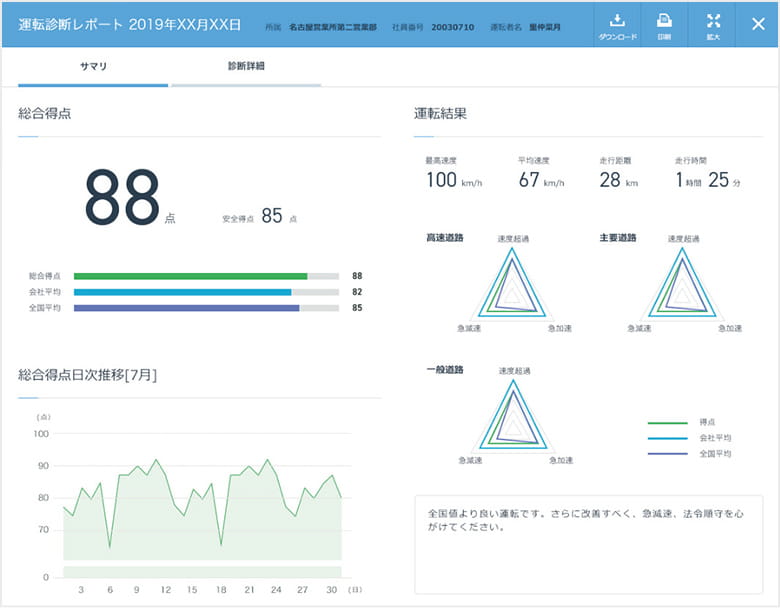Click the 総合得点日次推移[7月] heading
Viewport: 780px width, 608px height.
(88, 375)
